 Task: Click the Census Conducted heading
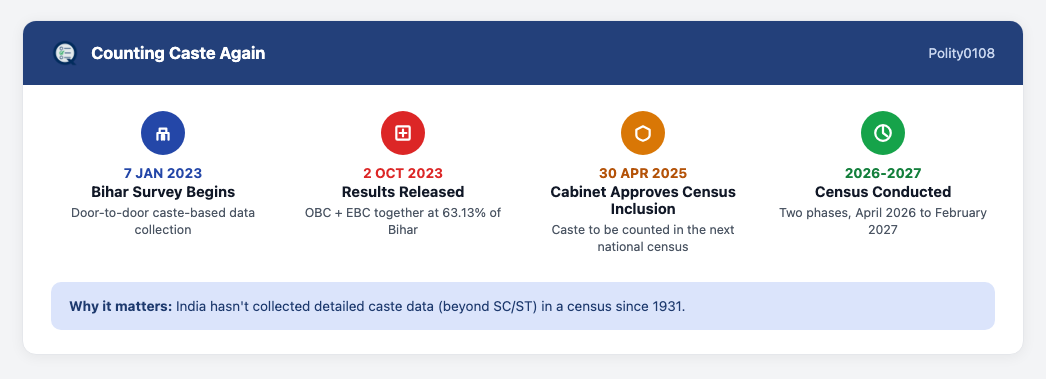pyautogui.click(x=883, y=192)
